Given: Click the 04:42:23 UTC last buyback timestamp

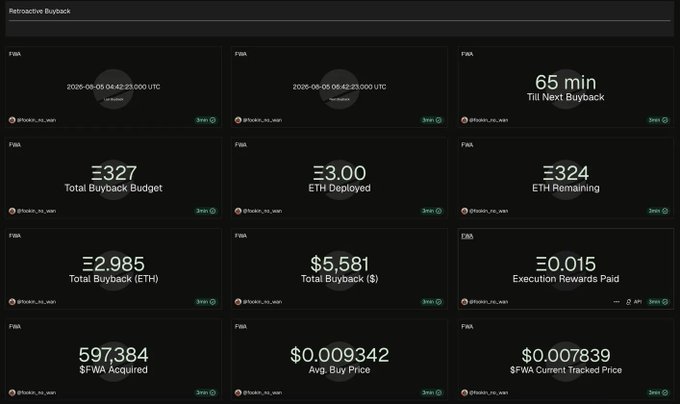Looking at the screenshot, I should point(113,87).
